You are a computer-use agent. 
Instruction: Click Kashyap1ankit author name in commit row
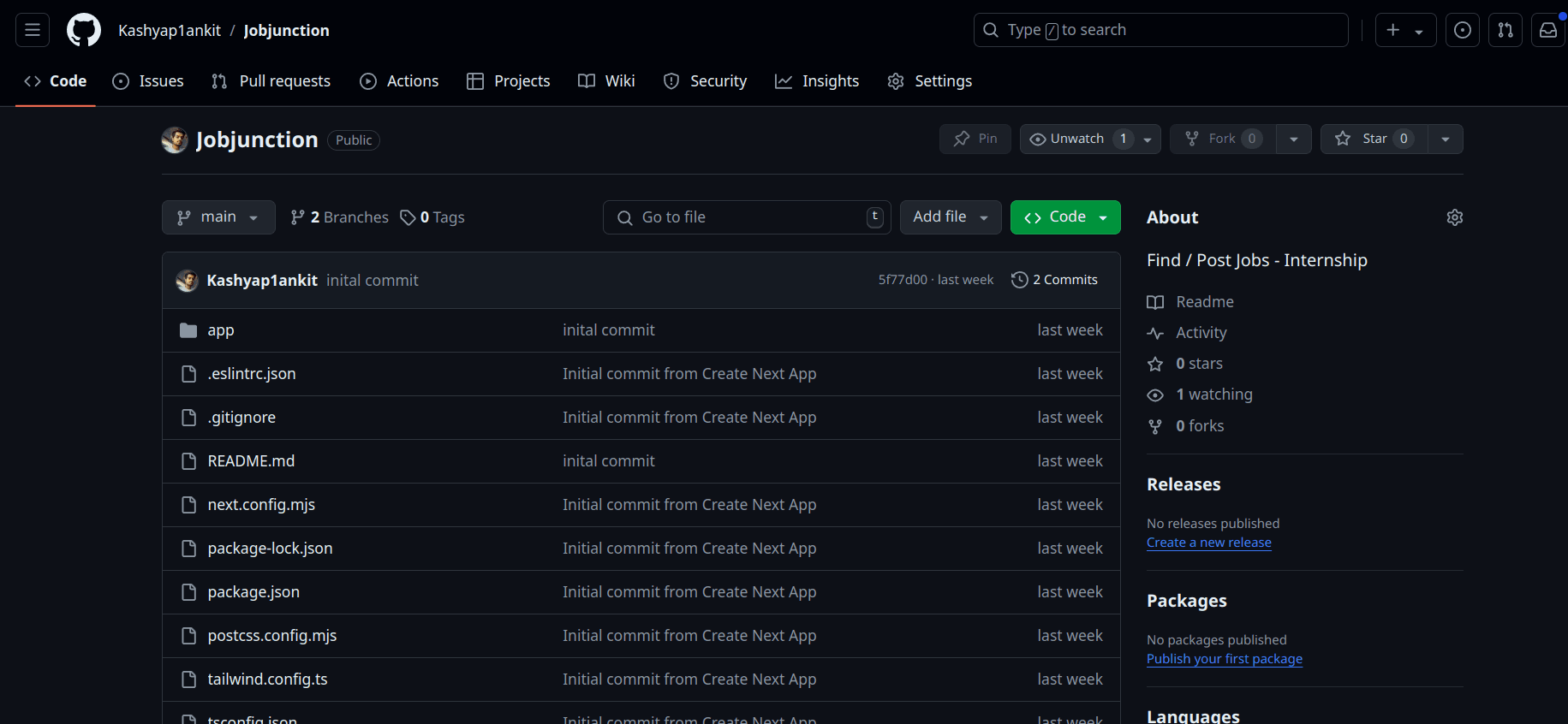262,281
